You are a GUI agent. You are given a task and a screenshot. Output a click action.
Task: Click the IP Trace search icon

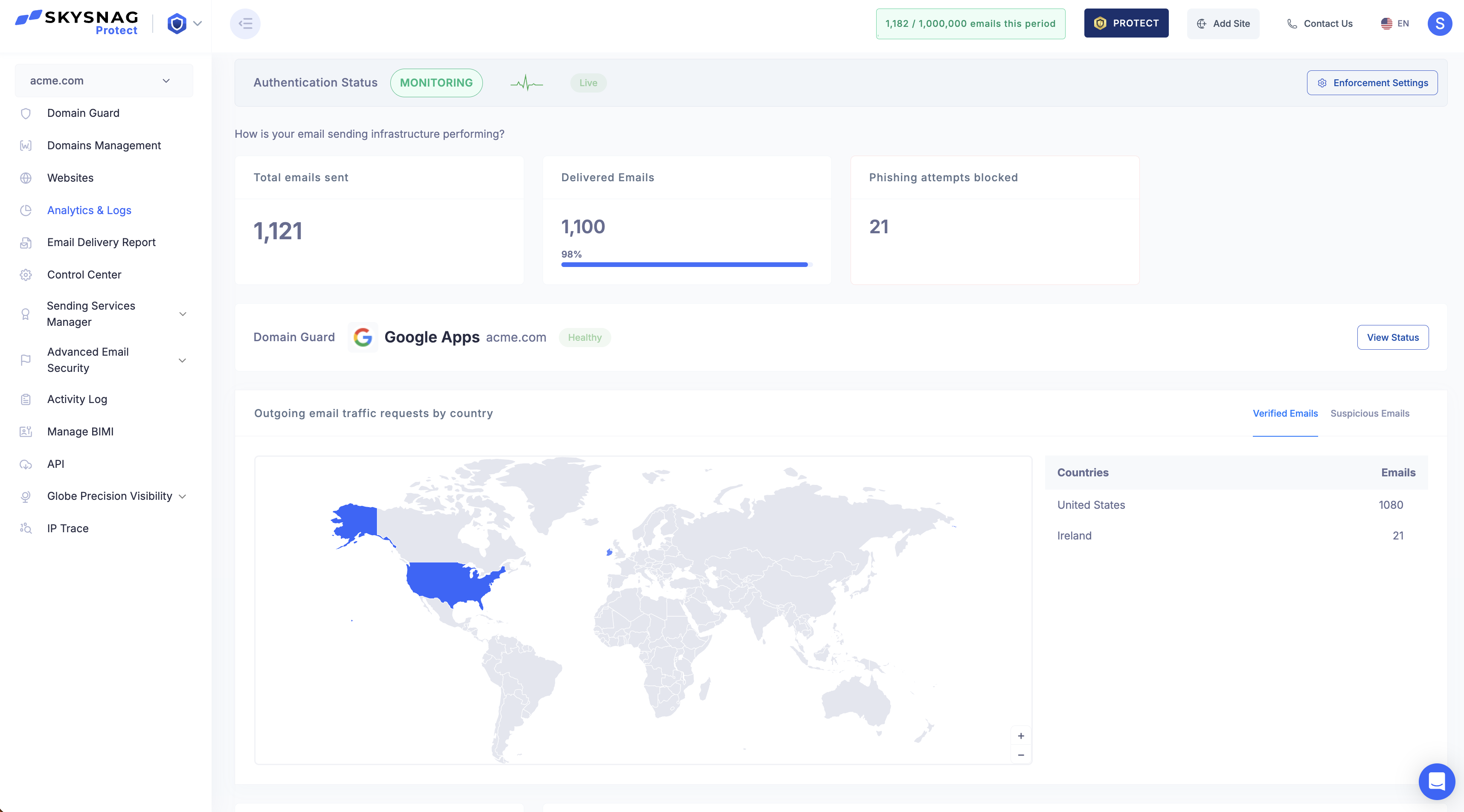pos(26,528)
